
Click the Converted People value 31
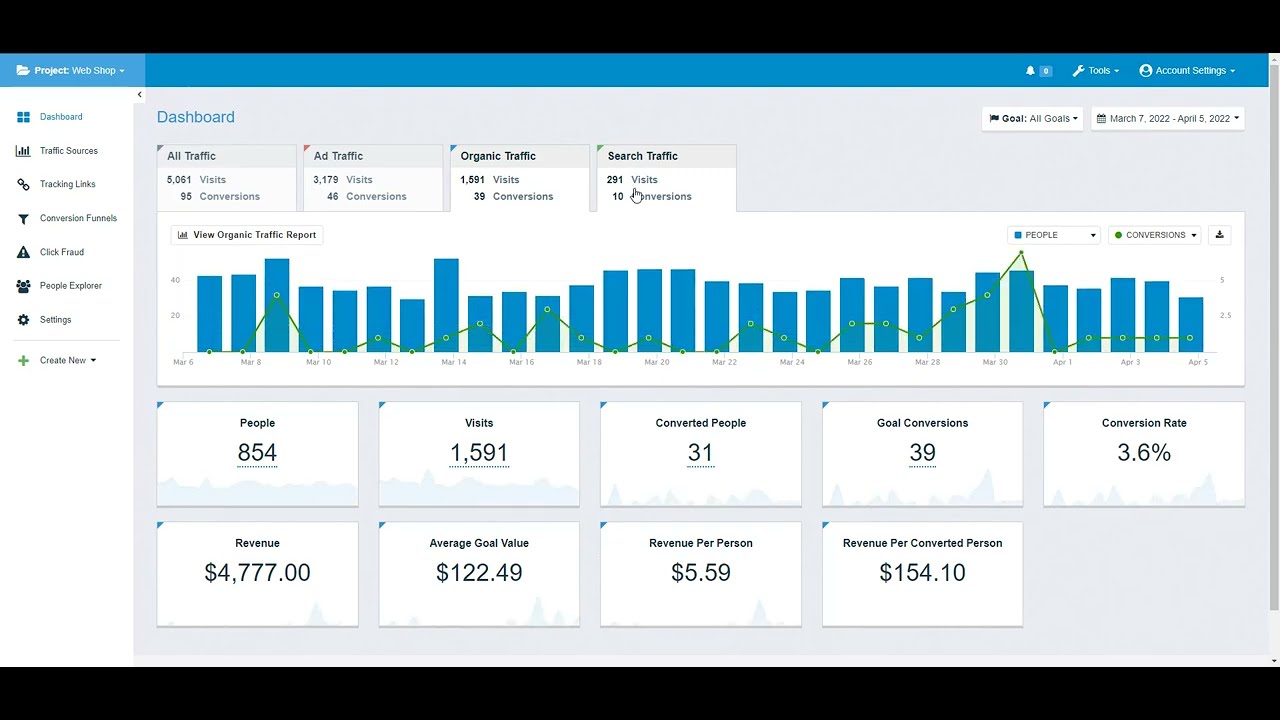pyautogui.click(x=700, y=453)
